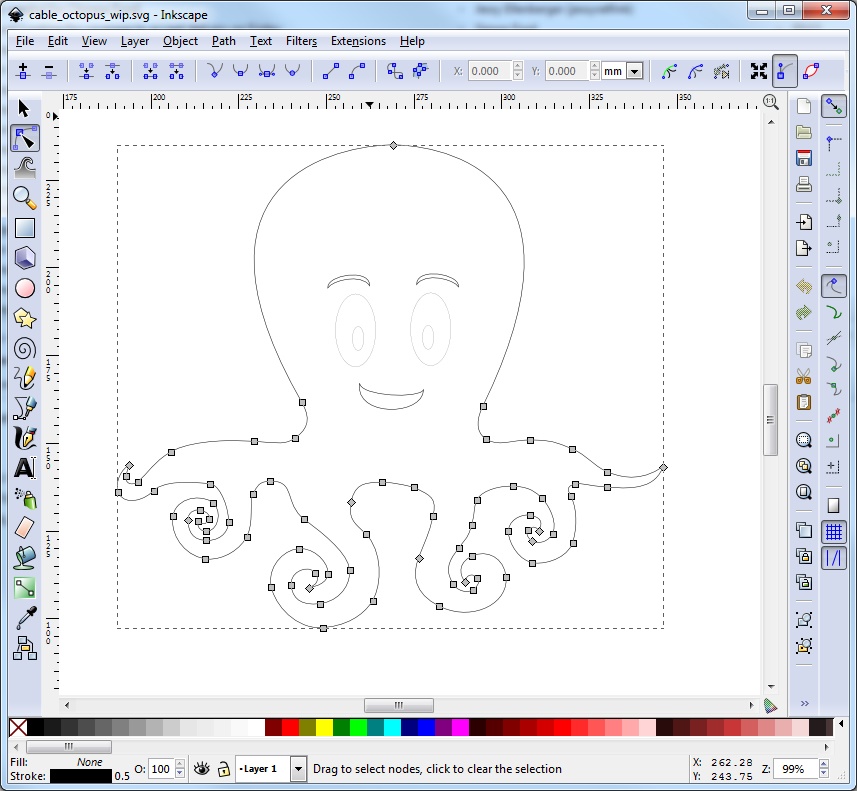Image resolution: width=857 pixels, height=791 pixels.
Task: Select the Ellipse tool
Action: click(25, 288)
